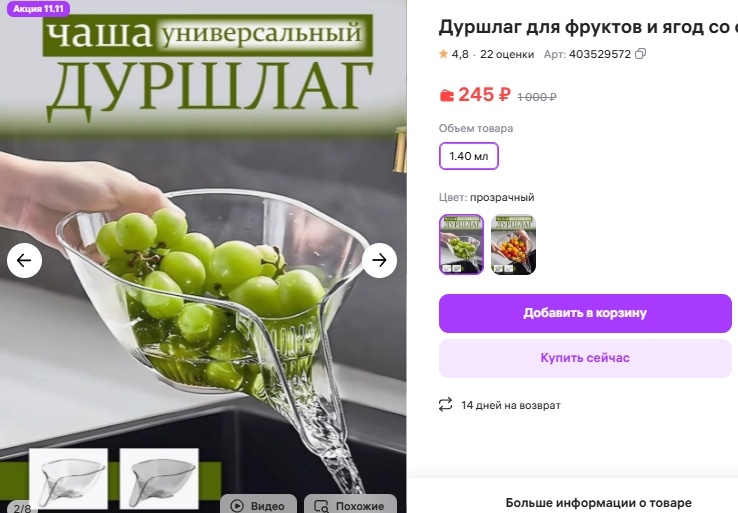Click the wallet price icon
The image size is (738, 513).
click(446, 96)
